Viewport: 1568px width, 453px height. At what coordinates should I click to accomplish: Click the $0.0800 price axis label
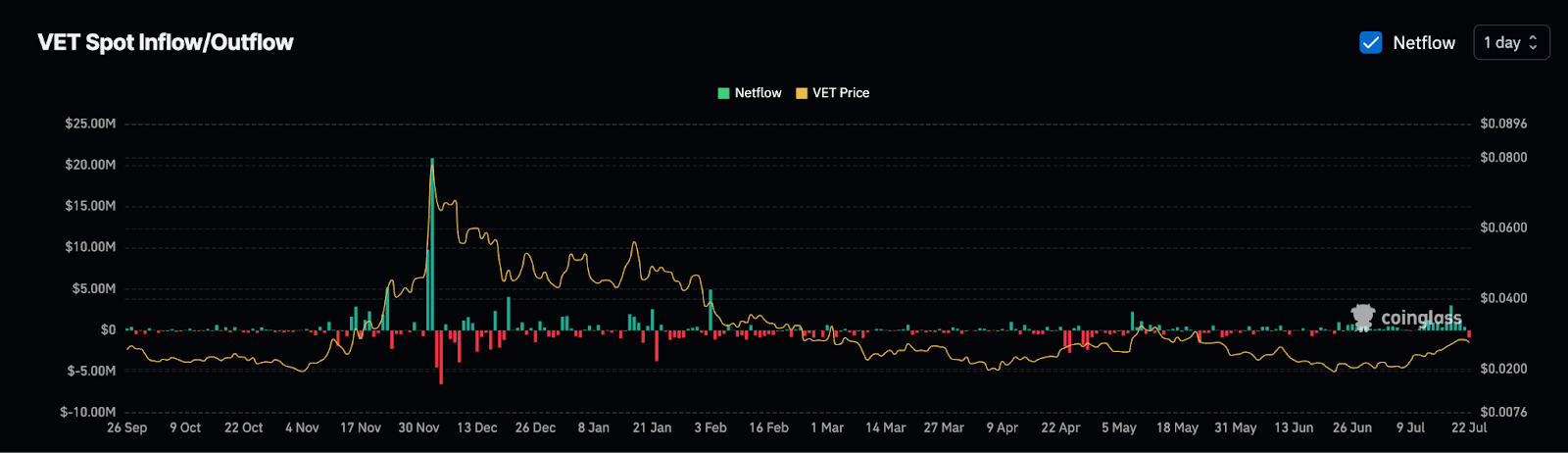(x=1503, y=157)
